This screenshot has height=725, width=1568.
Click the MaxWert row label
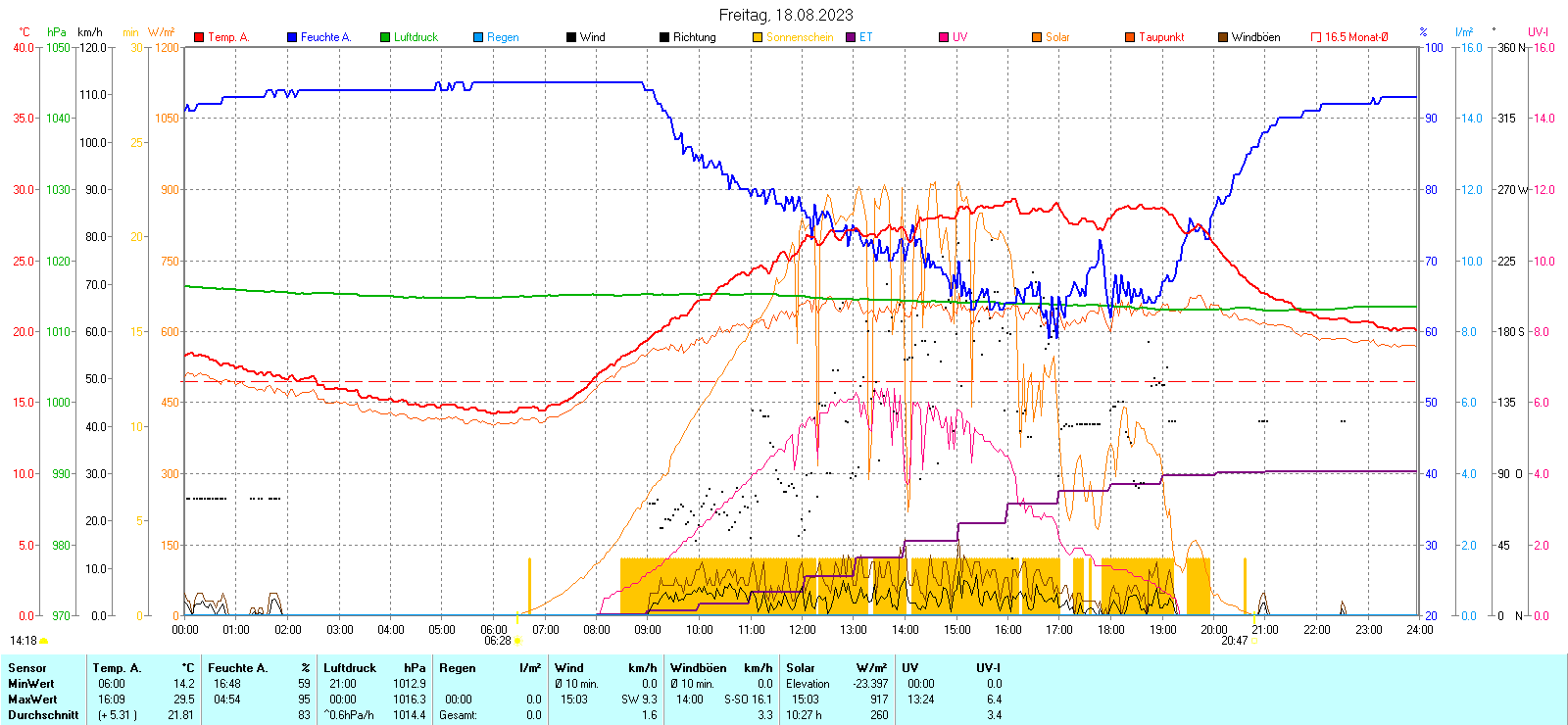32,700
